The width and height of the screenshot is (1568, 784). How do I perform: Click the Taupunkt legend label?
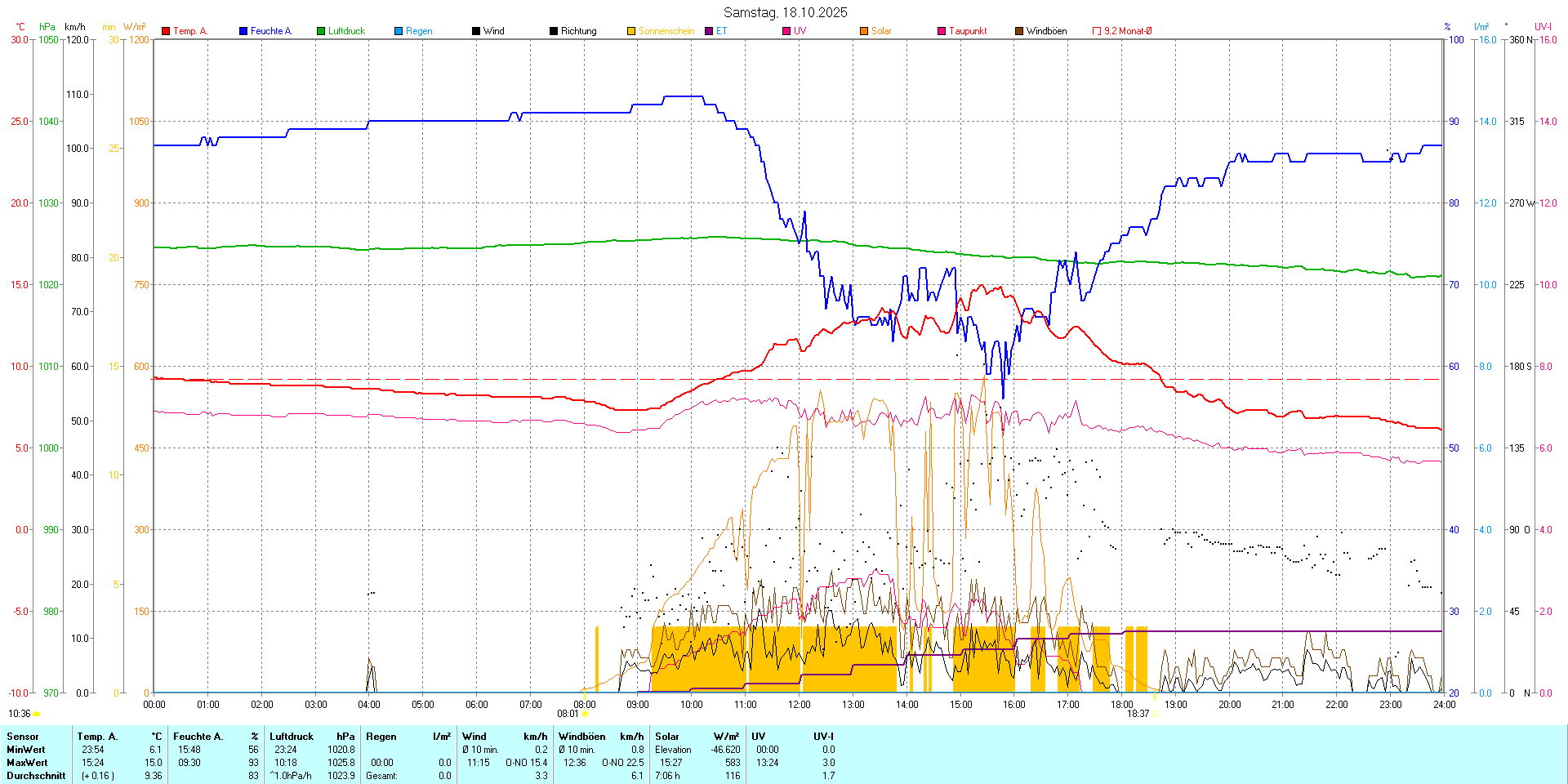(x=968, y=31)
